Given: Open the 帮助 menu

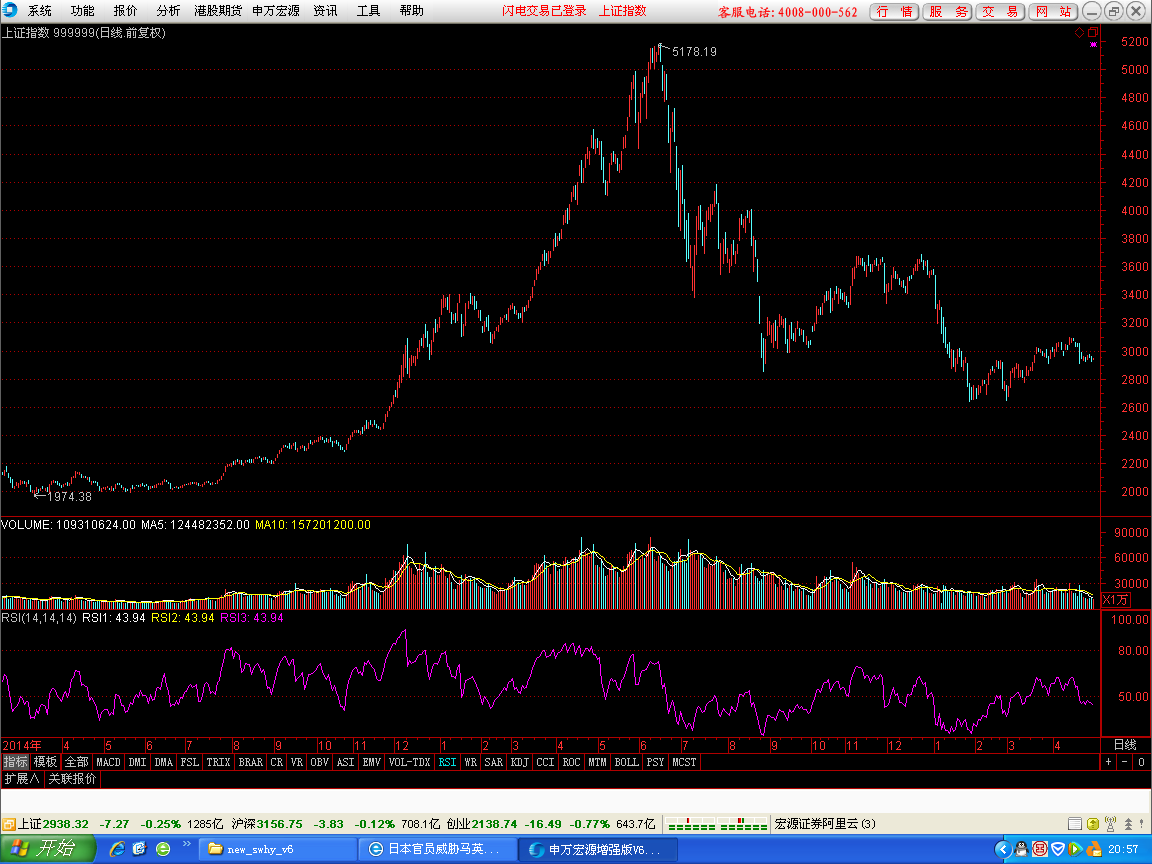Looking at the screenshot, I should (411, 11).
